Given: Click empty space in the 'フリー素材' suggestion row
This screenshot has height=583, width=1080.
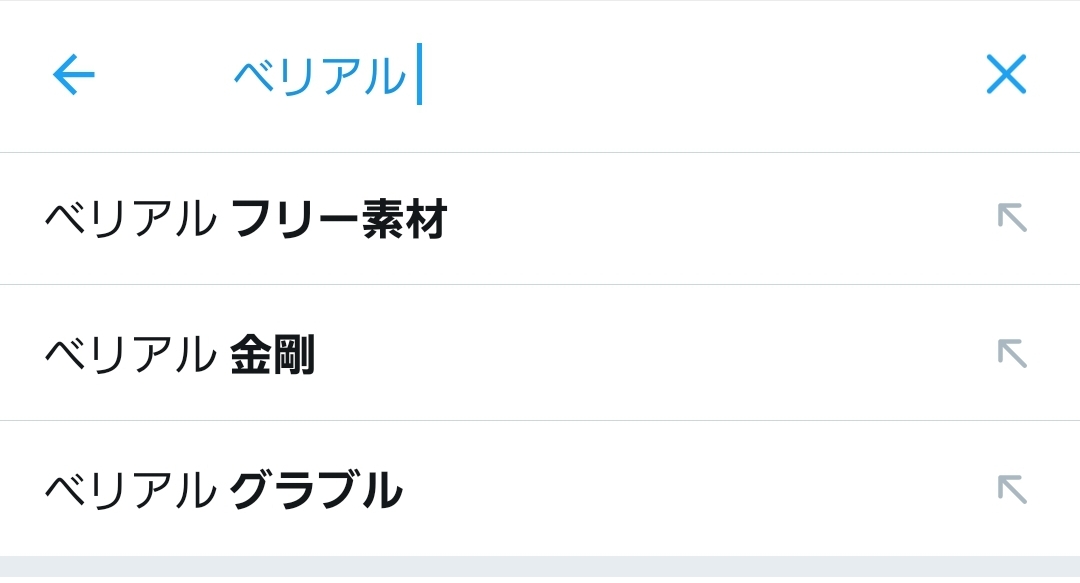Looking at the screenshot, I should (x=700, y=219).
